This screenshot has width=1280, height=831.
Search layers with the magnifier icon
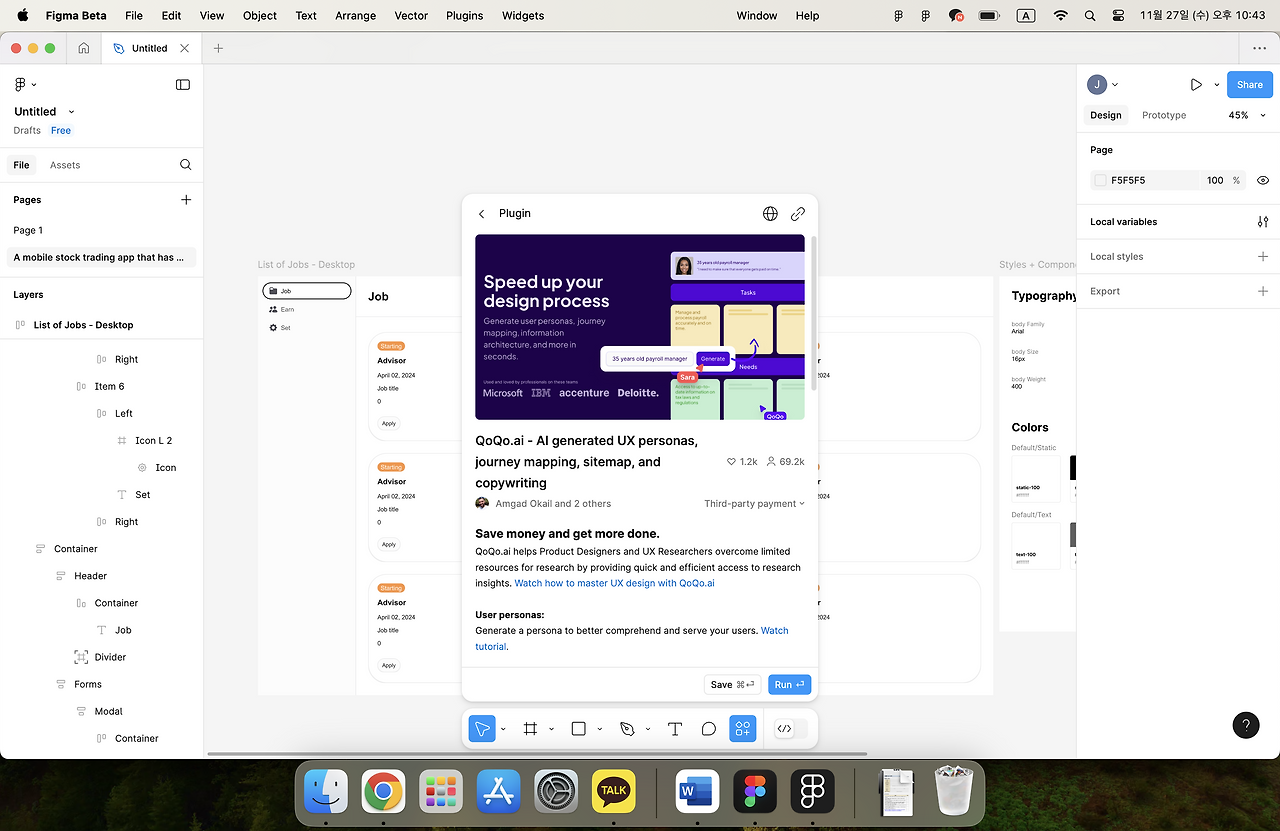[x=186, y=165]
